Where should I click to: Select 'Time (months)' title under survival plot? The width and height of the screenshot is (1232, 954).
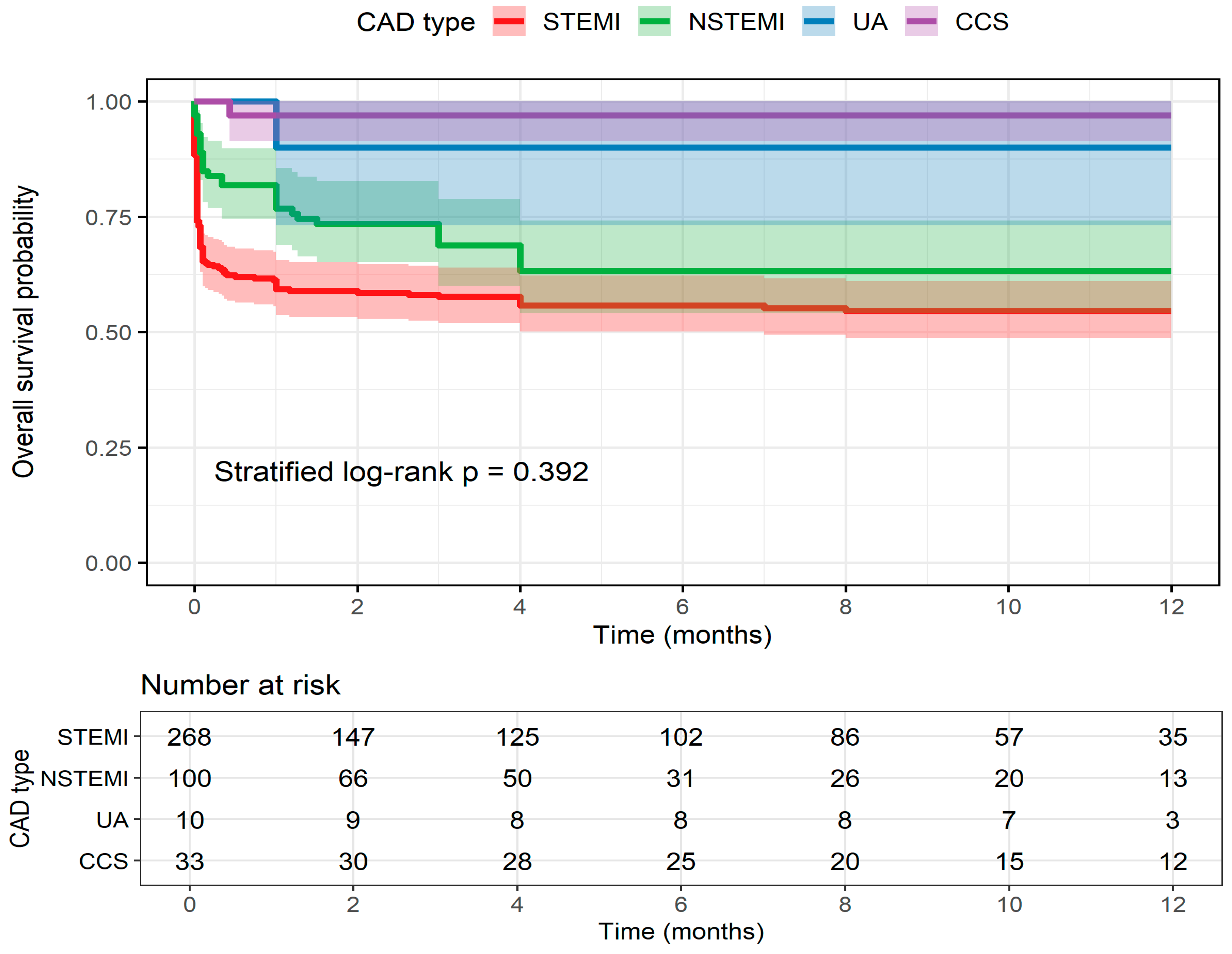(x=682, y=635)
